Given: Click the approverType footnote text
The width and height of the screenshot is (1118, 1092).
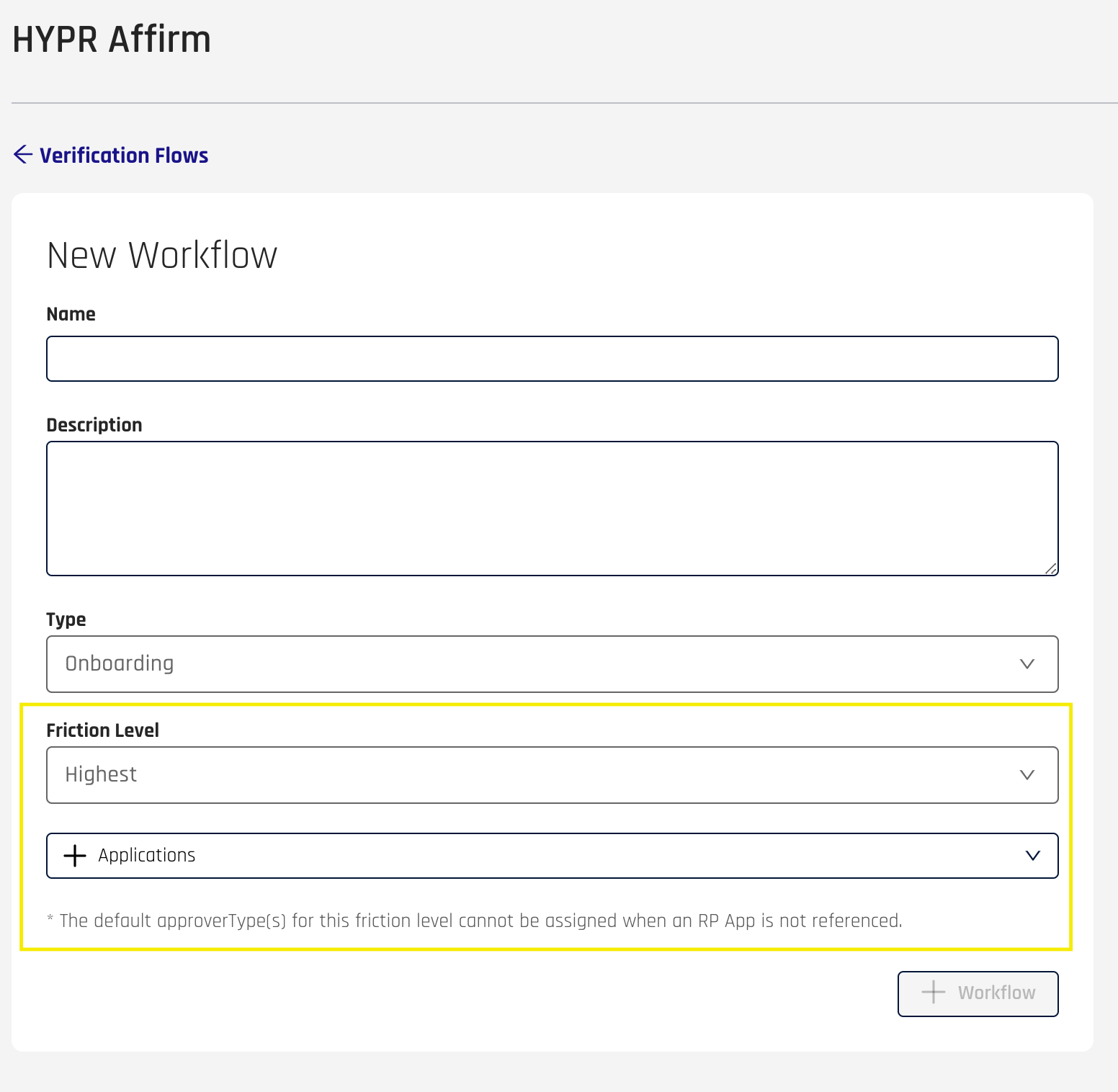Looking at the screenshot, I should pos(475,921).
